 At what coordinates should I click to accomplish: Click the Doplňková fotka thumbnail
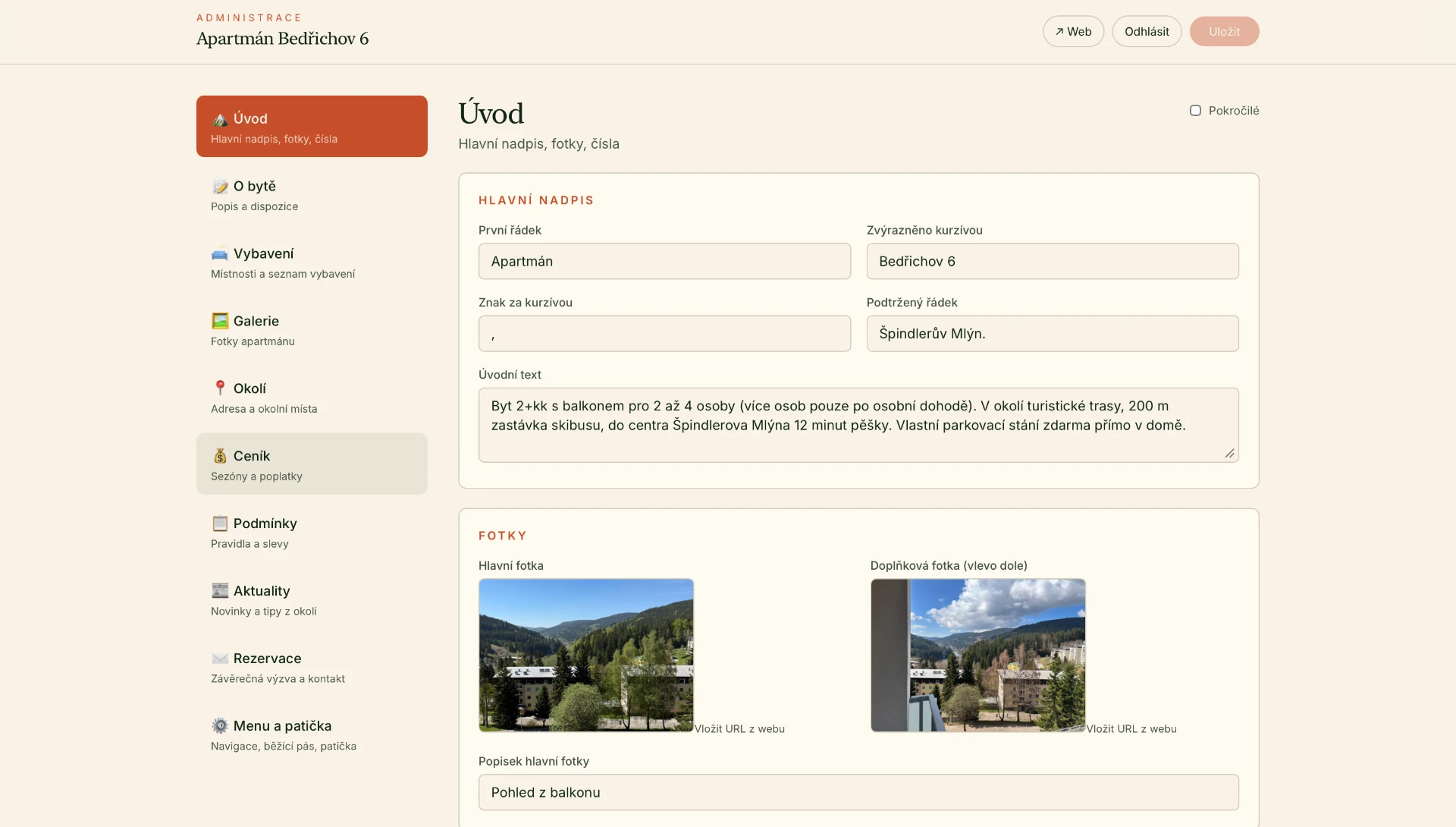coord(978,656)
